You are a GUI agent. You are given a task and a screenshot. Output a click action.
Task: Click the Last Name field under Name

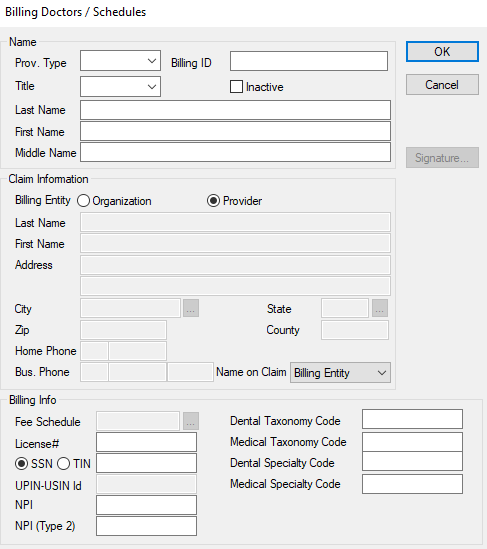235,110
